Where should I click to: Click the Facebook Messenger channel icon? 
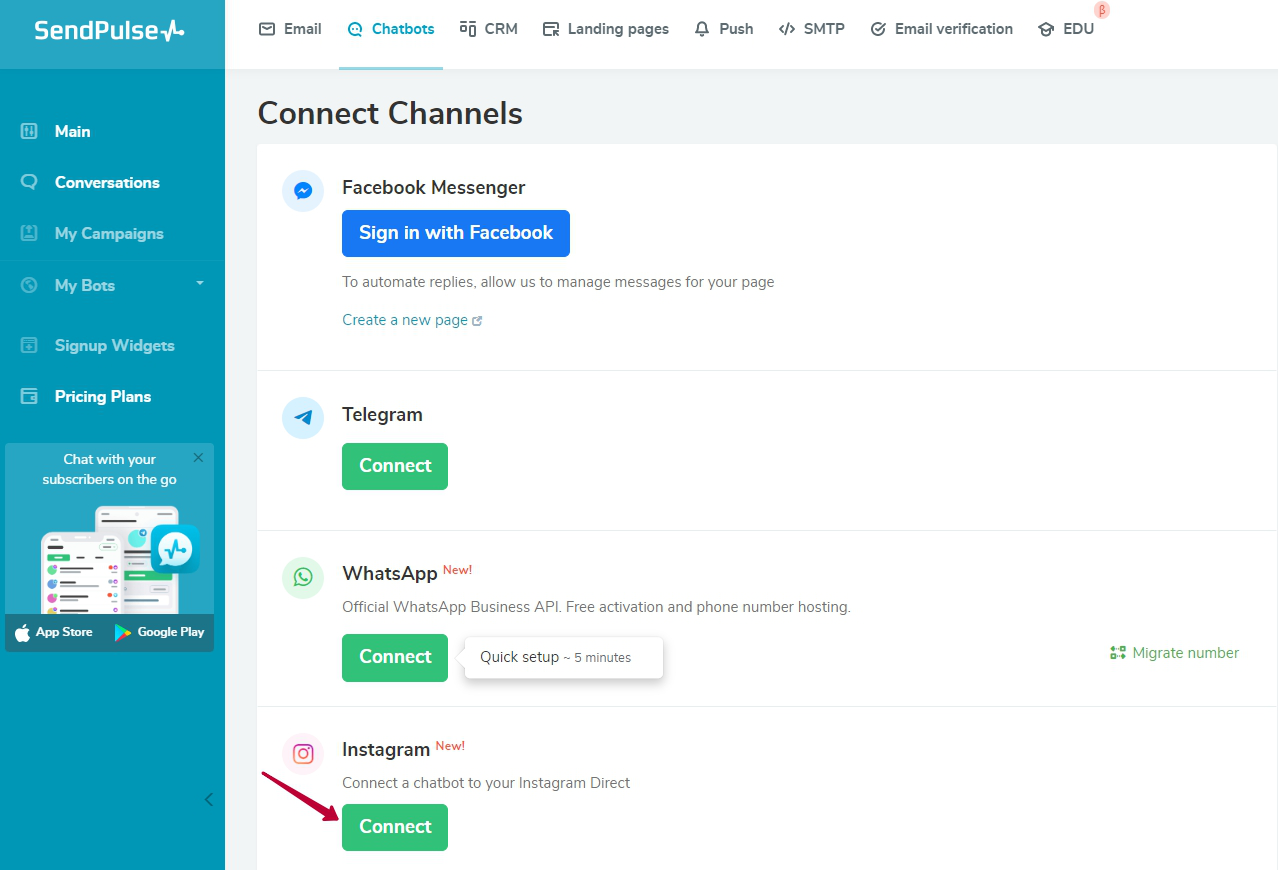point(303,190)
